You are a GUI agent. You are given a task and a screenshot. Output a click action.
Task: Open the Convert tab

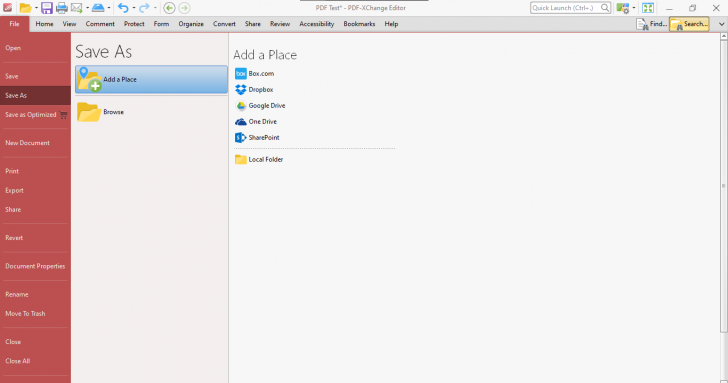pyautogui.click(x=224, y=24)
